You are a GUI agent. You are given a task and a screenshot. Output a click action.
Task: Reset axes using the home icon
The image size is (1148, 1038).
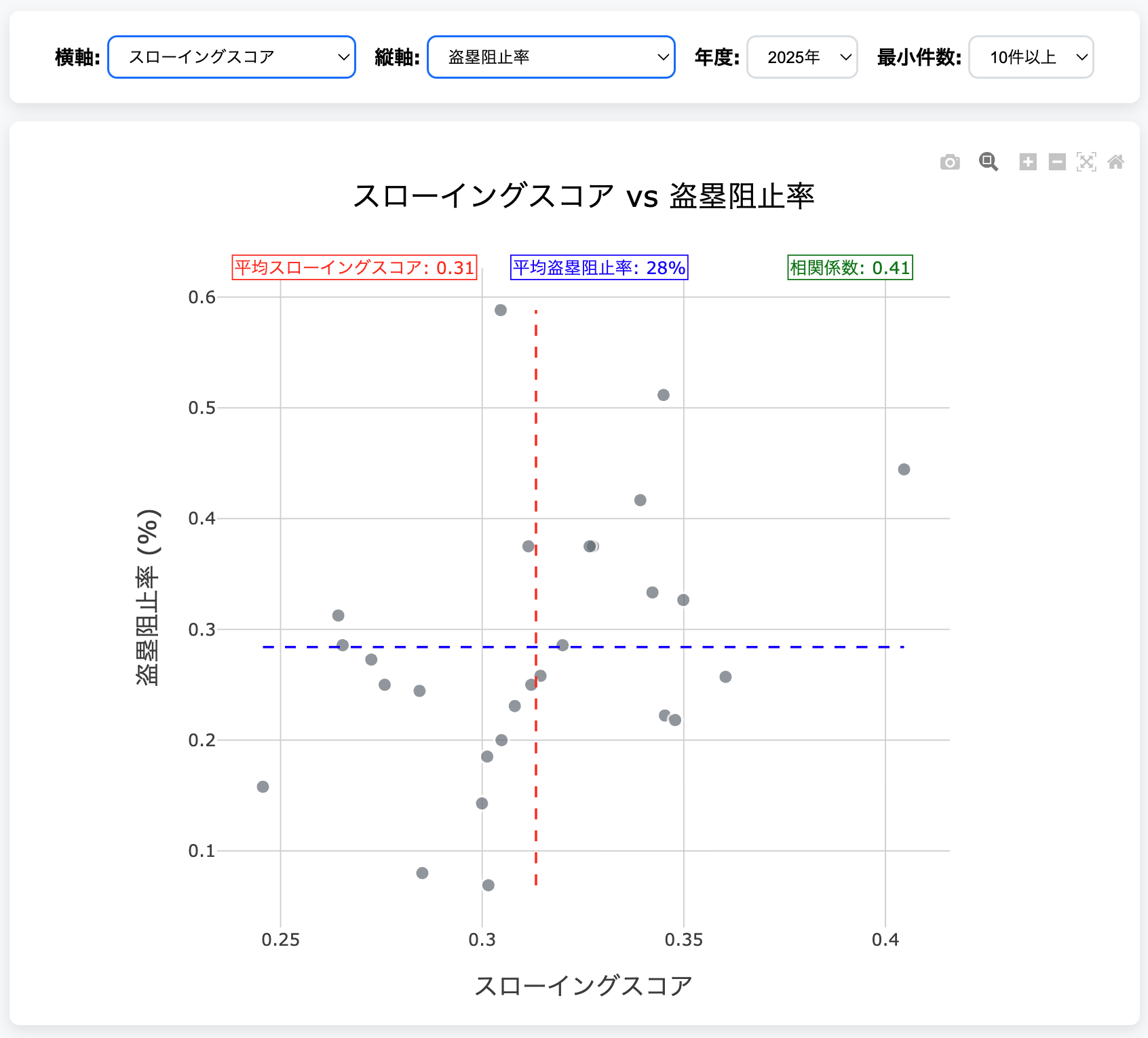[x=1115, y=162]
